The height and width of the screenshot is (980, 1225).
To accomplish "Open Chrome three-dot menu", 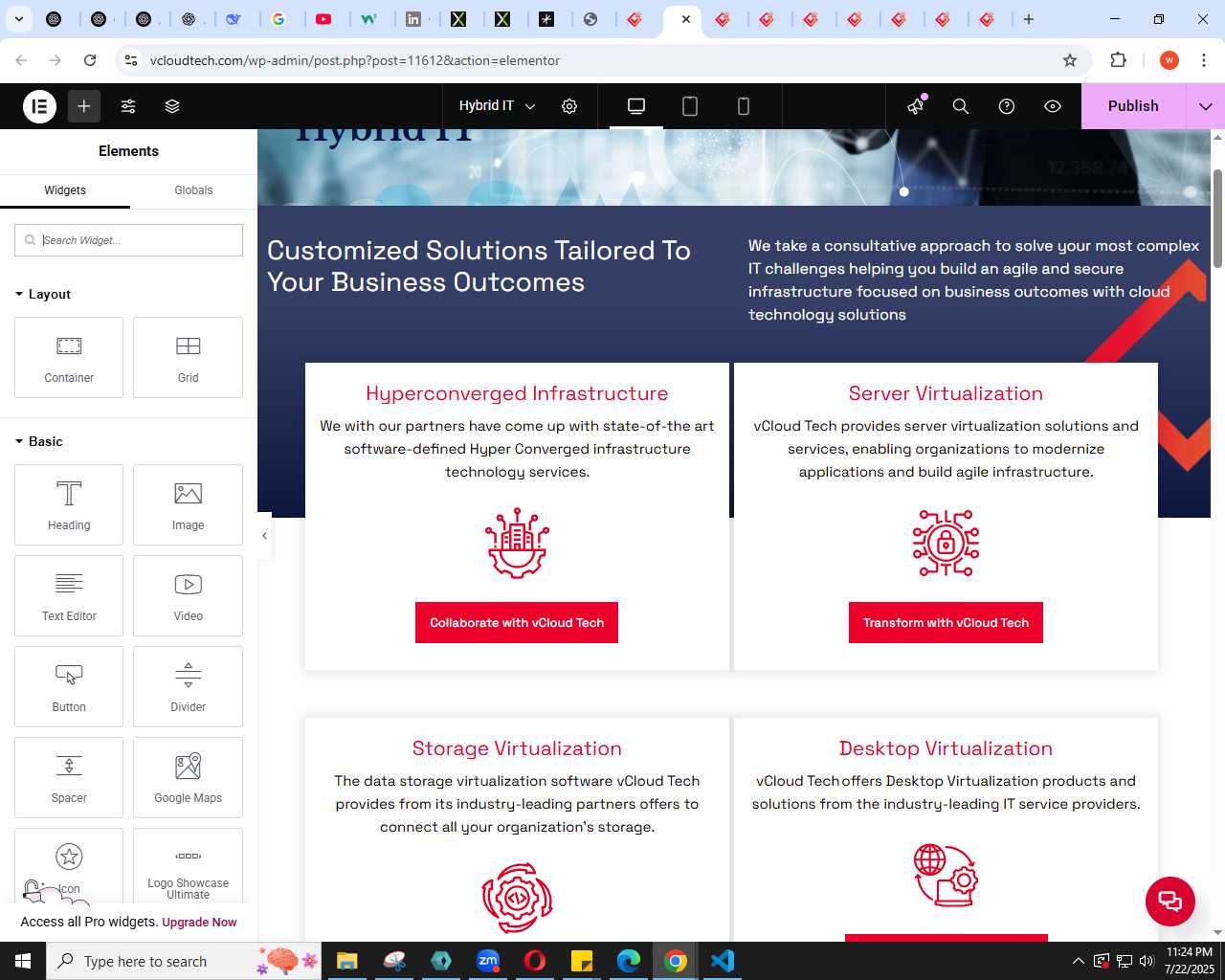I will [1202, 60].
